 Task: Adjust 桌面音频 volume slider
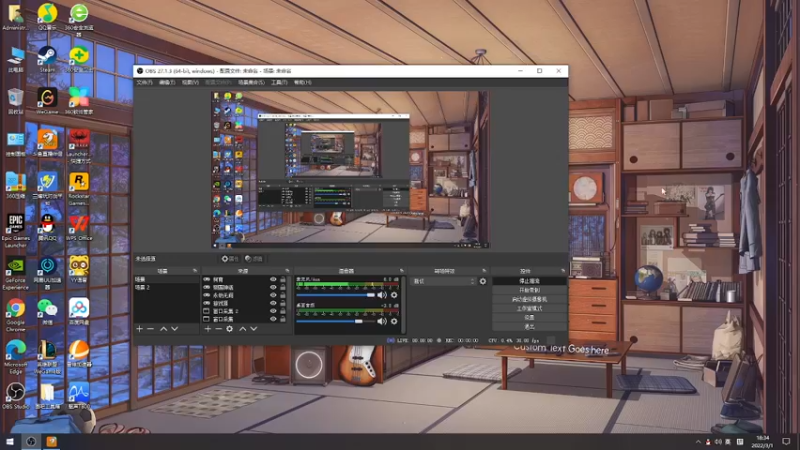click(x=335, y=321)
